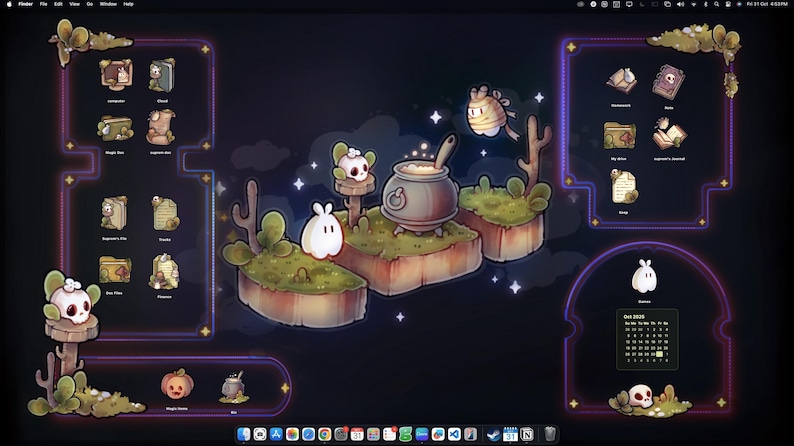Screen dimensions: 794x446
Task: Click the volume icon in menu bar
Action: point(681,4)
